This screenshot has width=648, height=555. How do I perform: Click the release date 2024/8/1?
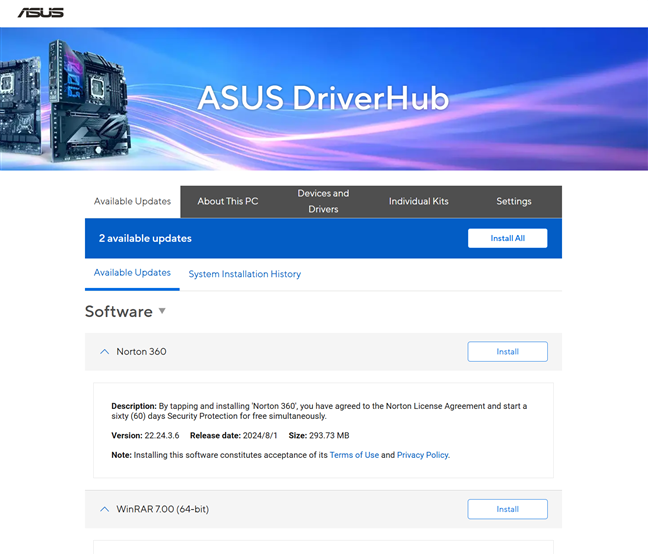click(x=260, y=436)
